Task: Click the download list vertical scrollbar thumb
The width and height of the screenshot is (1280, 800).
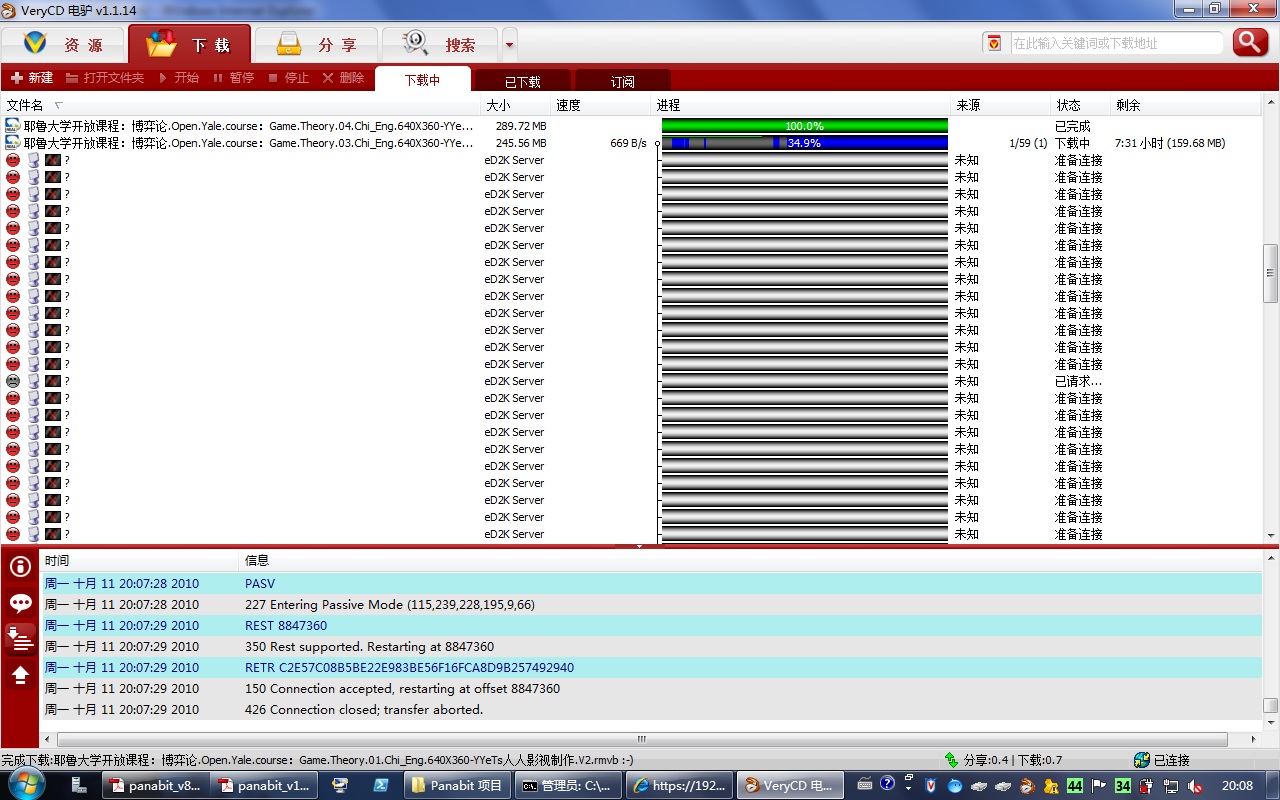Action: point(1271,273)
